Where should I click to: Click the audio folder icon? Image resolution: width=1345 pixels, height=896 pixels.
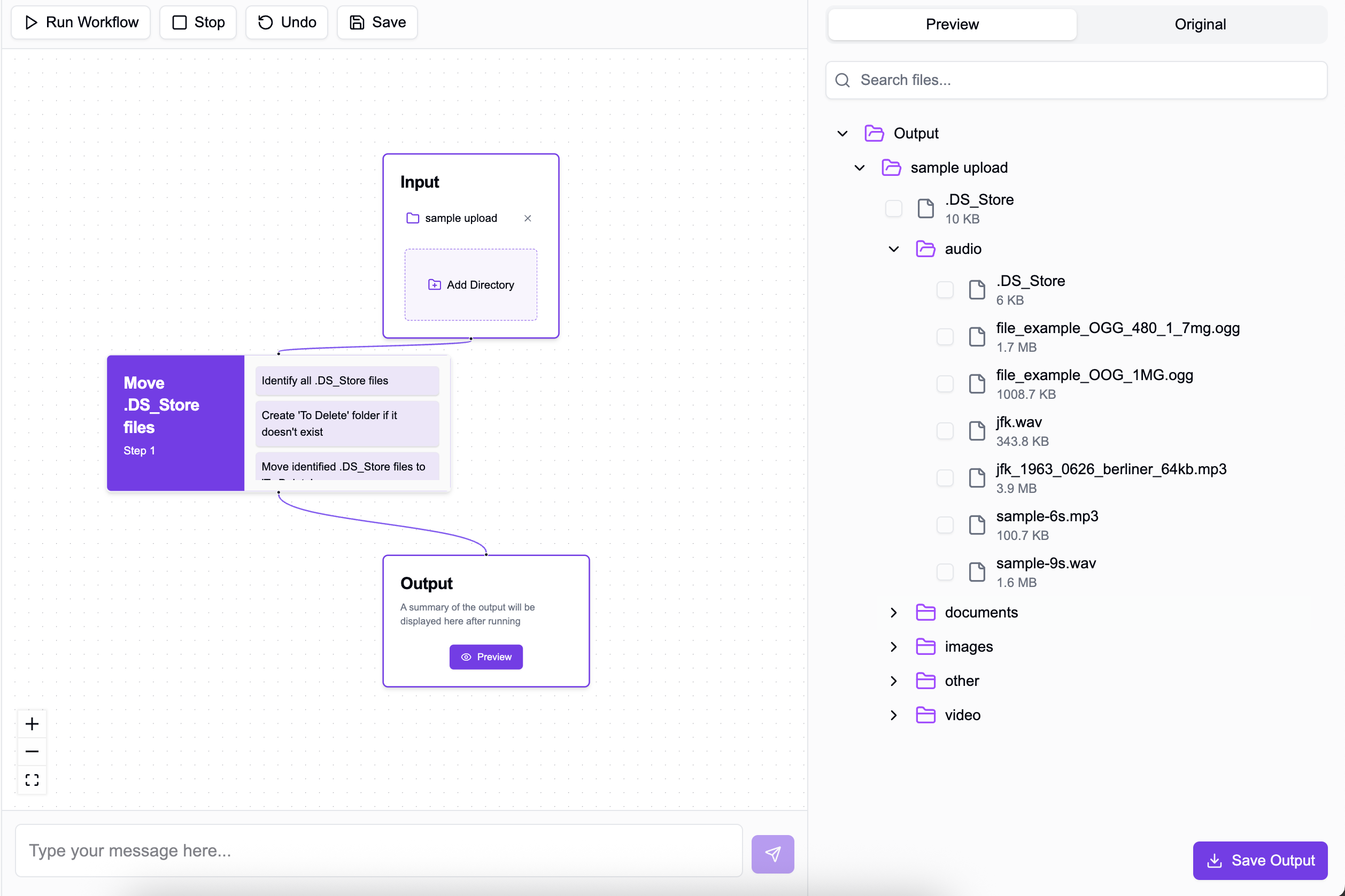coord(925,249)
